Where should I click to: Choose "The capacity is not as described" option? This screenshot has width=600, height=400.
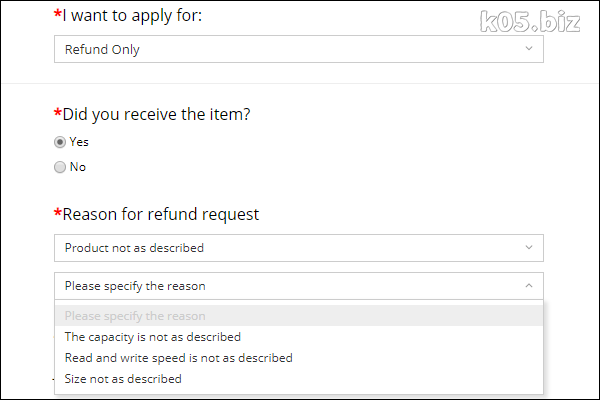(153, 337)
